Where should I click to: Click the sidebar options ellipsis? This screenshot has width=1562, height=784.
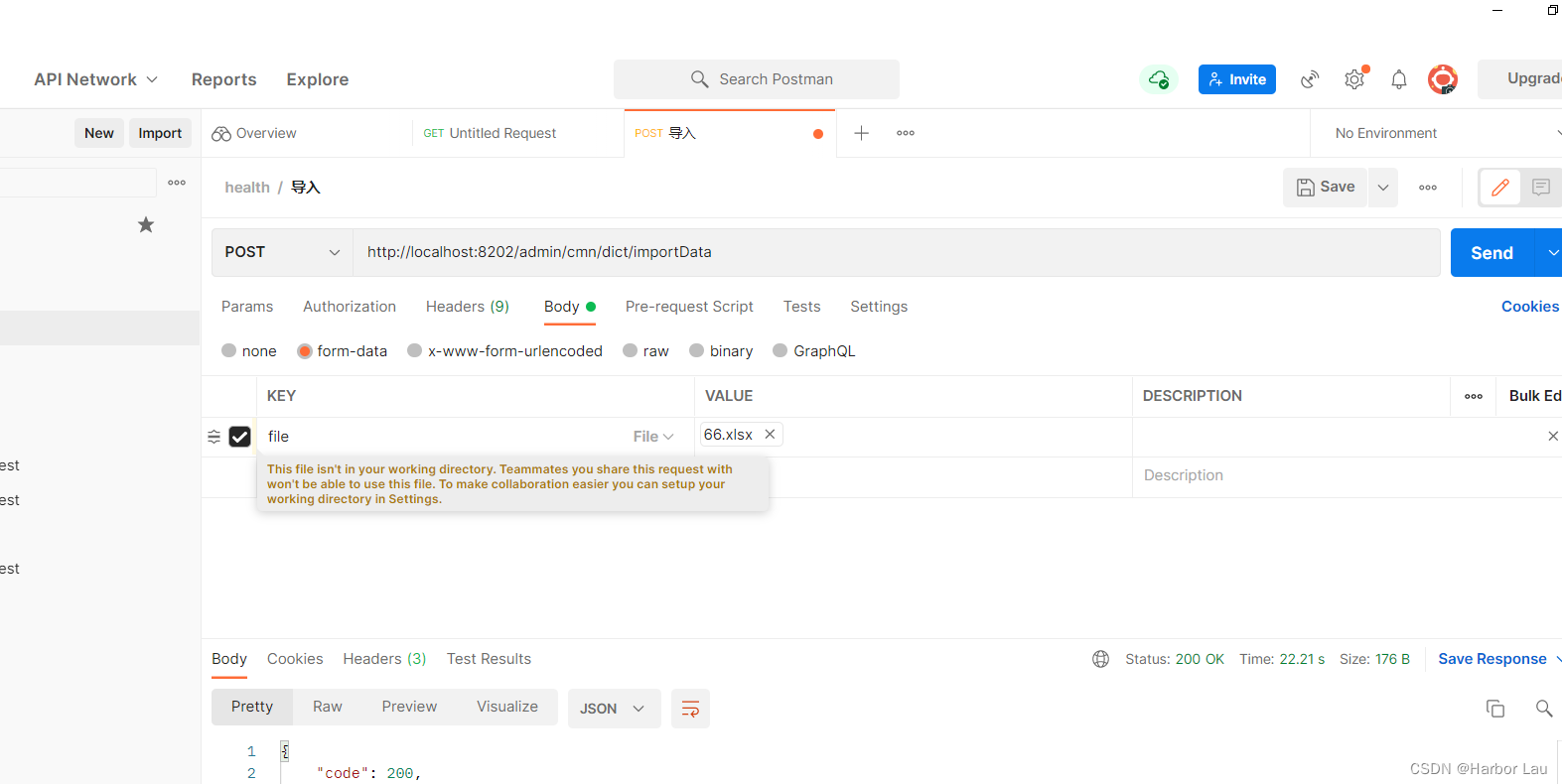[177, 183]
